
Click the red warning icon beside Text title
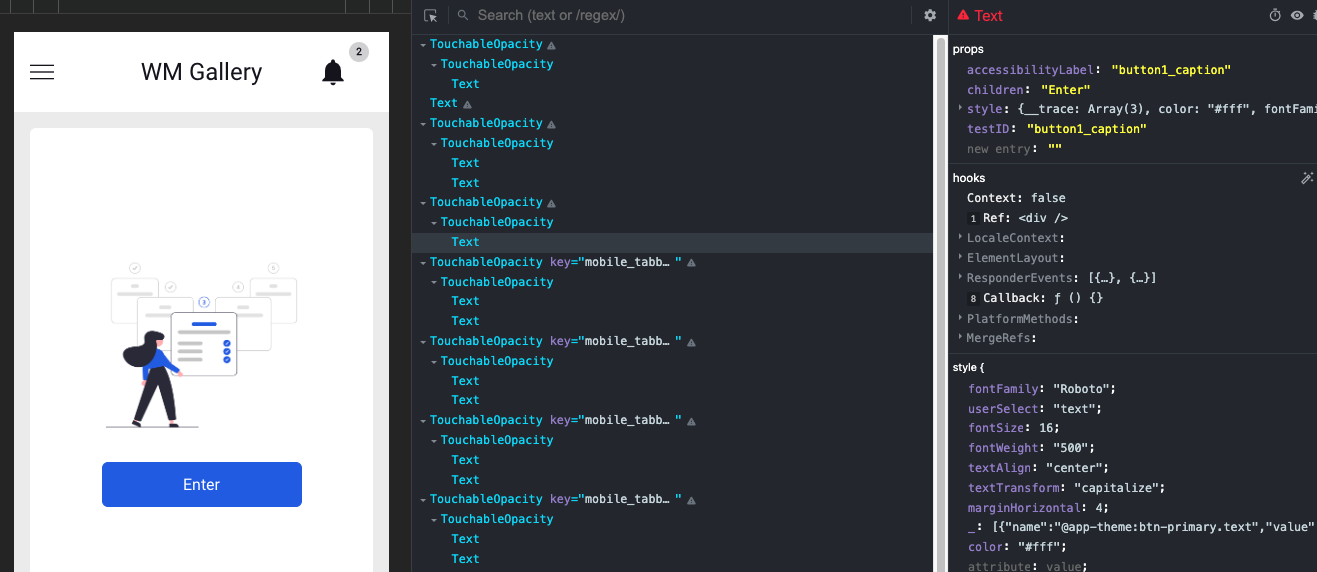click(x=963, y=15)
